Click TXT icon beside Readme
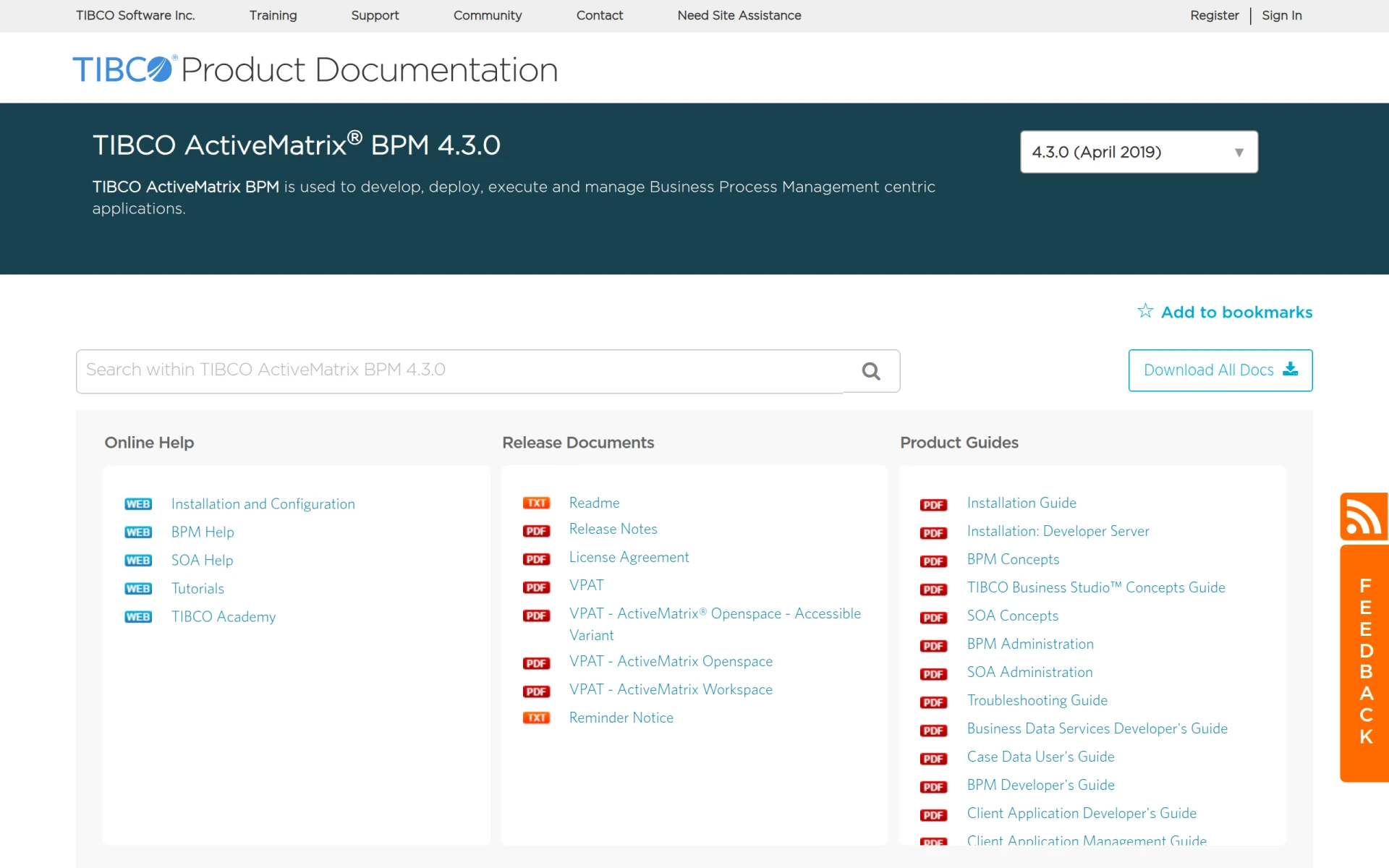Image resolution: width=1389 pixels, height=868 pixels. (x=536, y=503)
